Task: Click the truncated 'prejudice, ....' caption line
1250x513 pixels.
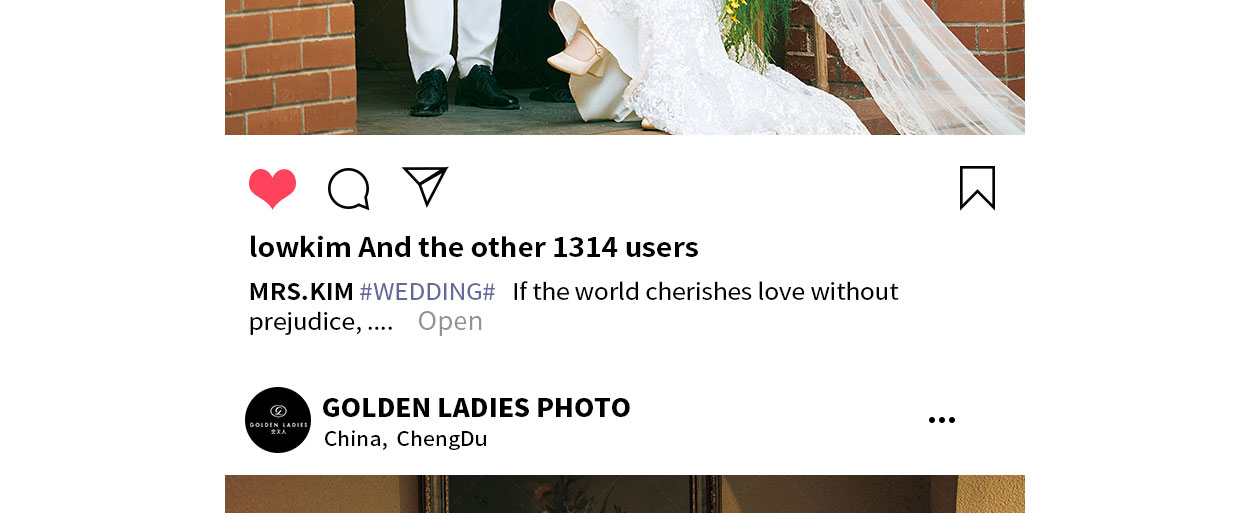Action: click(x=321, y=322)
